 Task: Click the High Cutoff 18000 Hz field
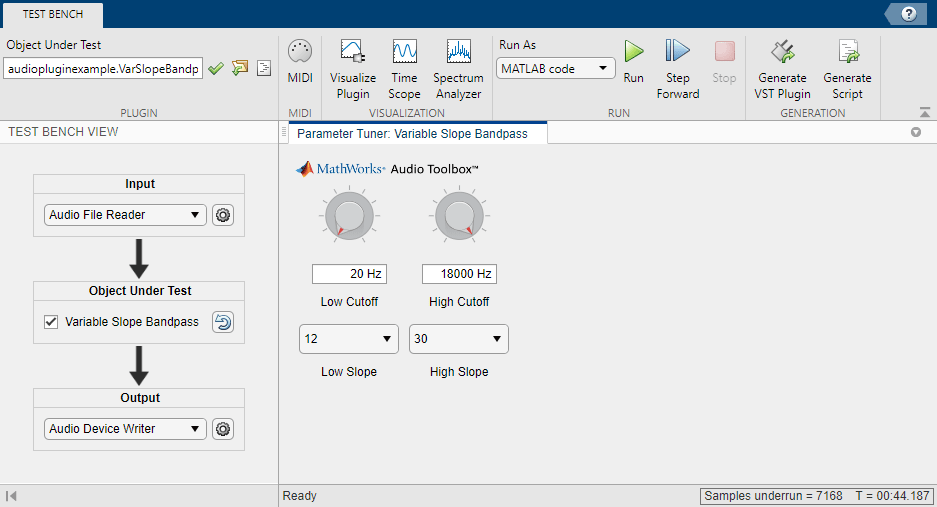459,274
